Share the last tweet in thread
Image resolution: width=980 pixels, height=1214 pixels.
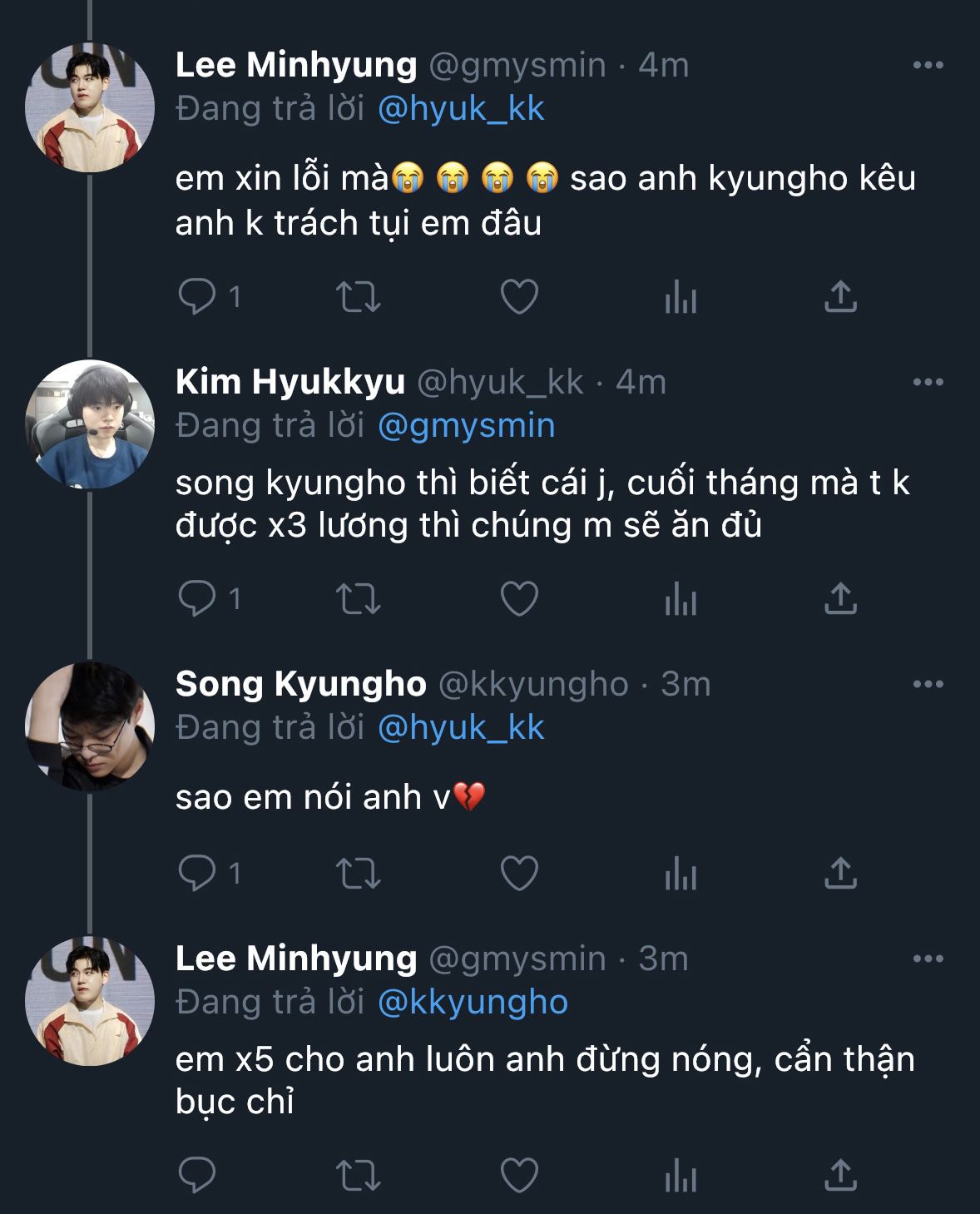pyautogui.click(x=840, y=1175)
